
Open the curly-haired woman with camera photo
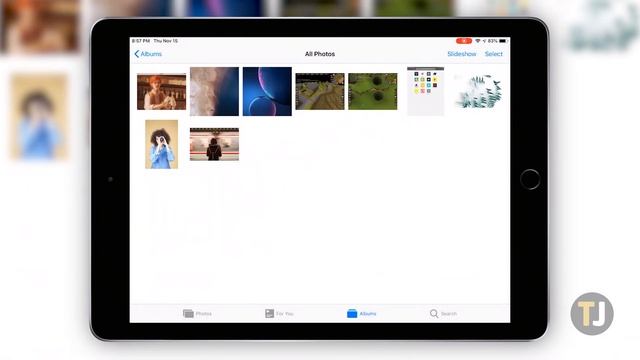162,144
